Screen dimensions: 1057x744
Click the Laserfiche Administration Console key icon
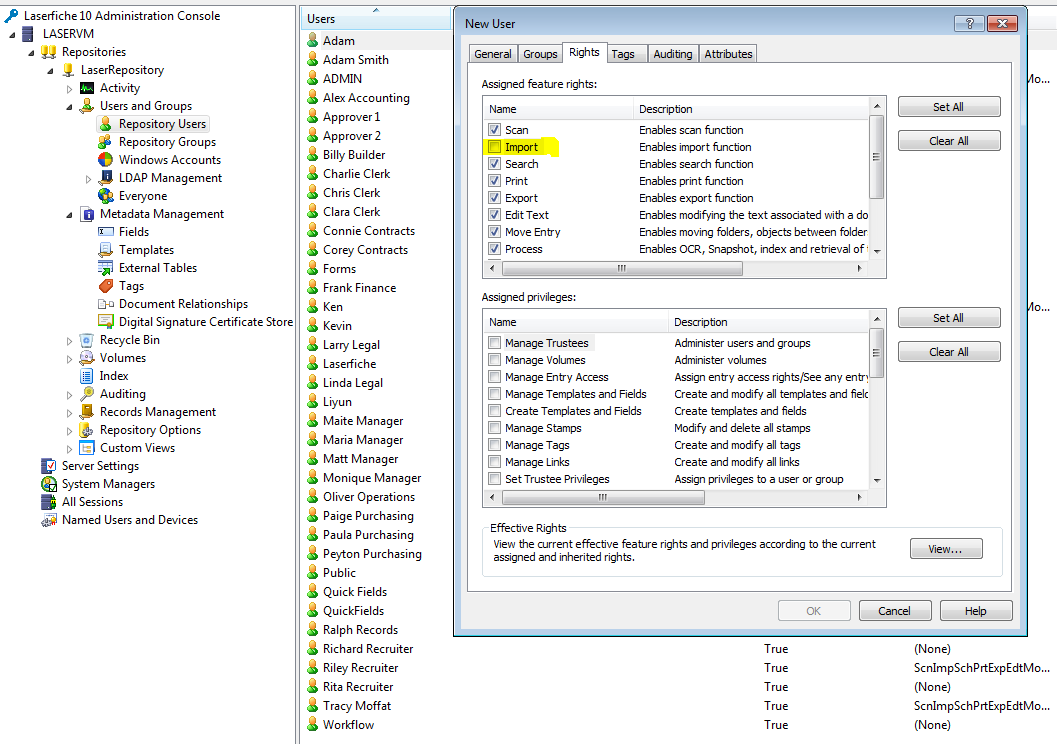(x=11, y=15)
